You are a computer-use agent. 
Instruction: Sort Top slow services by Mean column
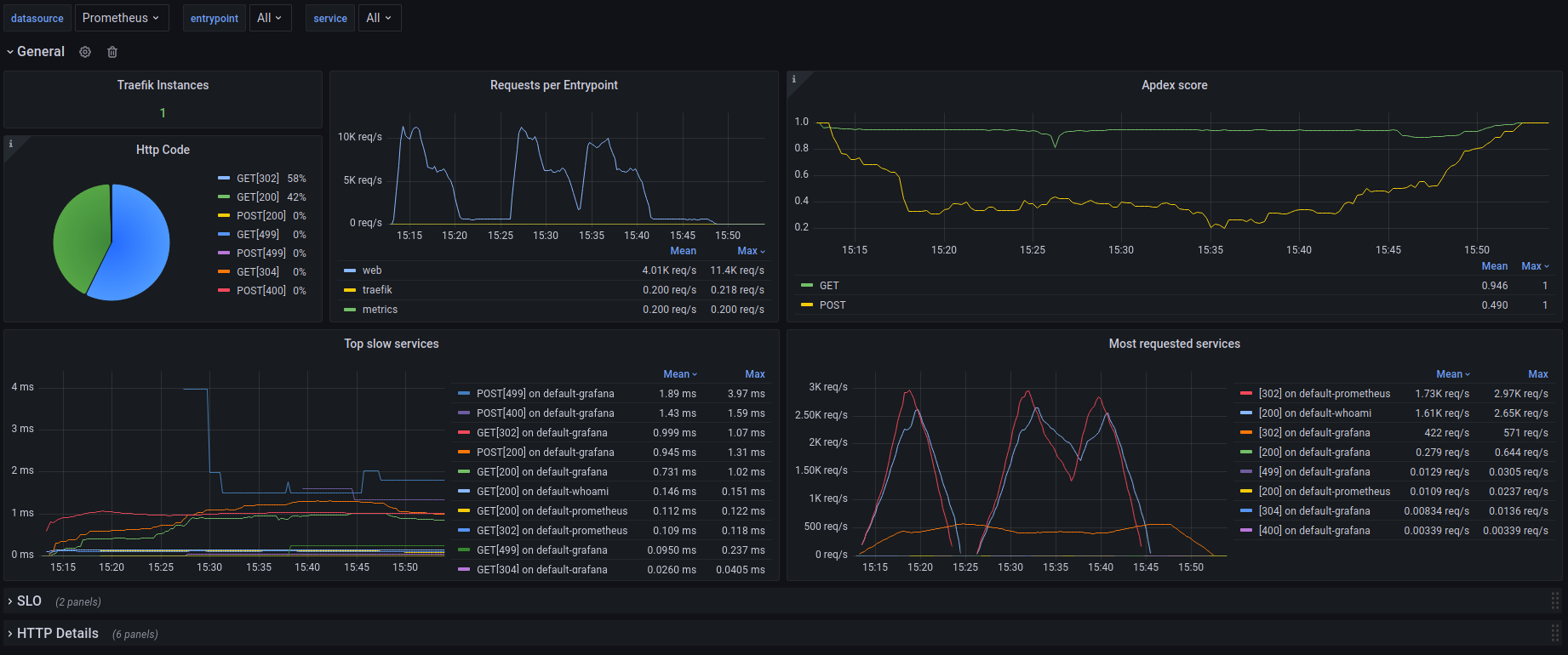point(678,374)
